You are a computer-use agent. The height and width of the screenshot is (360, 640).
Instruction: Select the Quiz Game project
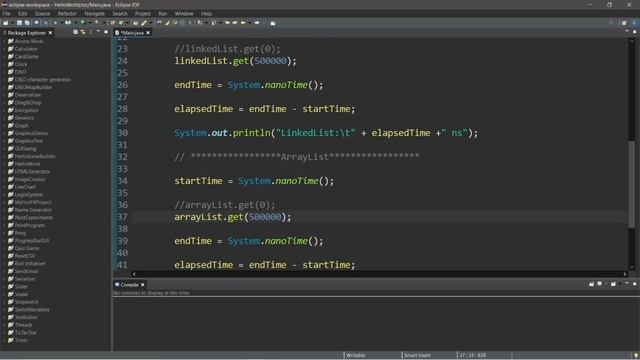[x=27, y=248]
